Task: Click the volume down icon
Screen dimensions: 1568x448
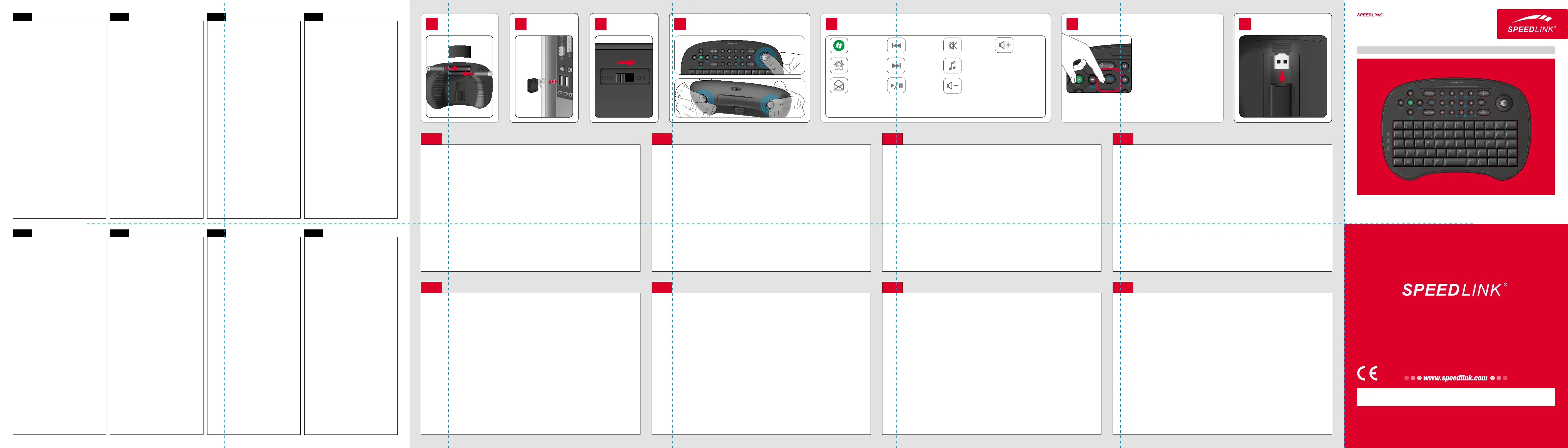Action: [953, 86]
